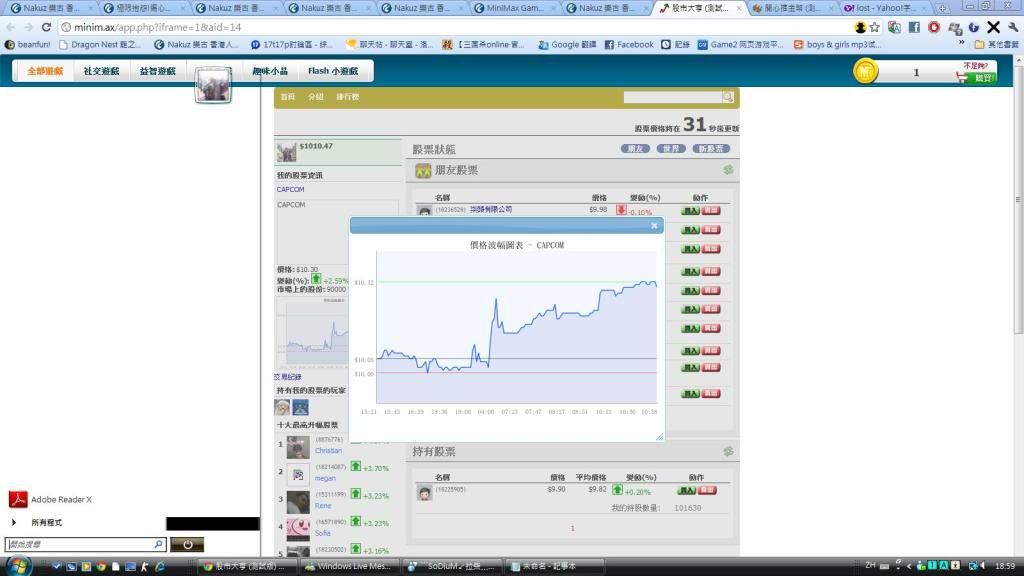The width and height of the screenshot is (1024, 576).
Task: Expand 所有程式 in the start menu
Action: point(46,522)
